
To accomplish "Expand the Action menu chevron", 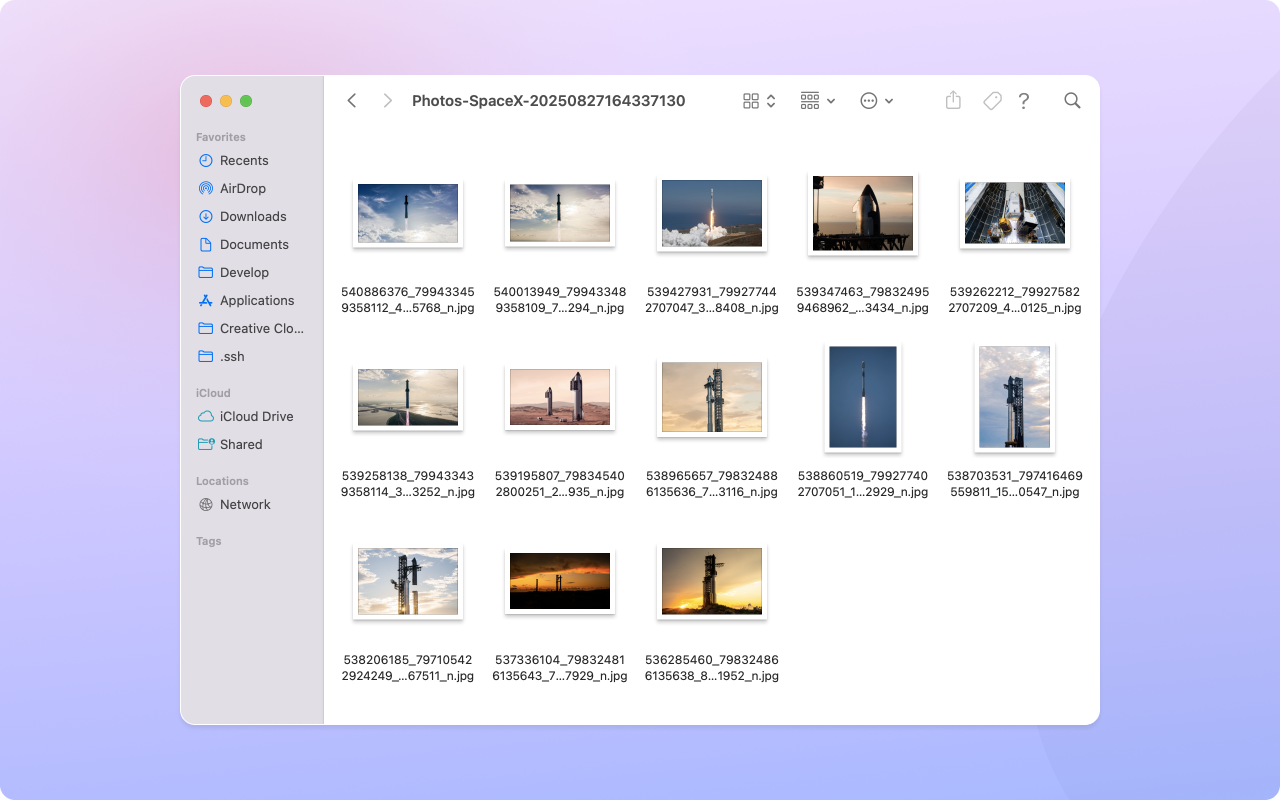I will 889,101.
